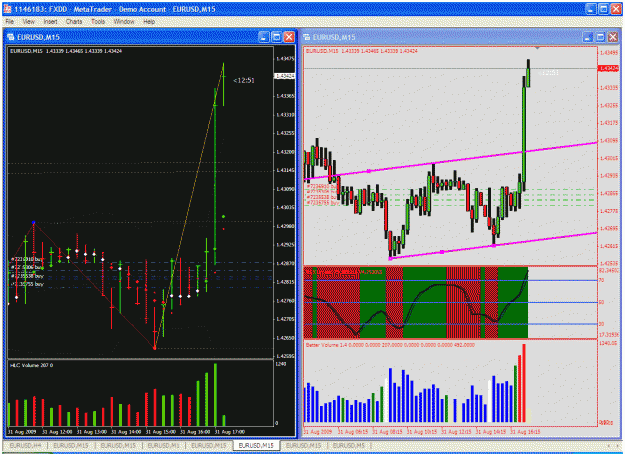Close the left dark EURUSD,M15 chart window
The image size is (625, 454).
pos(289,37)
